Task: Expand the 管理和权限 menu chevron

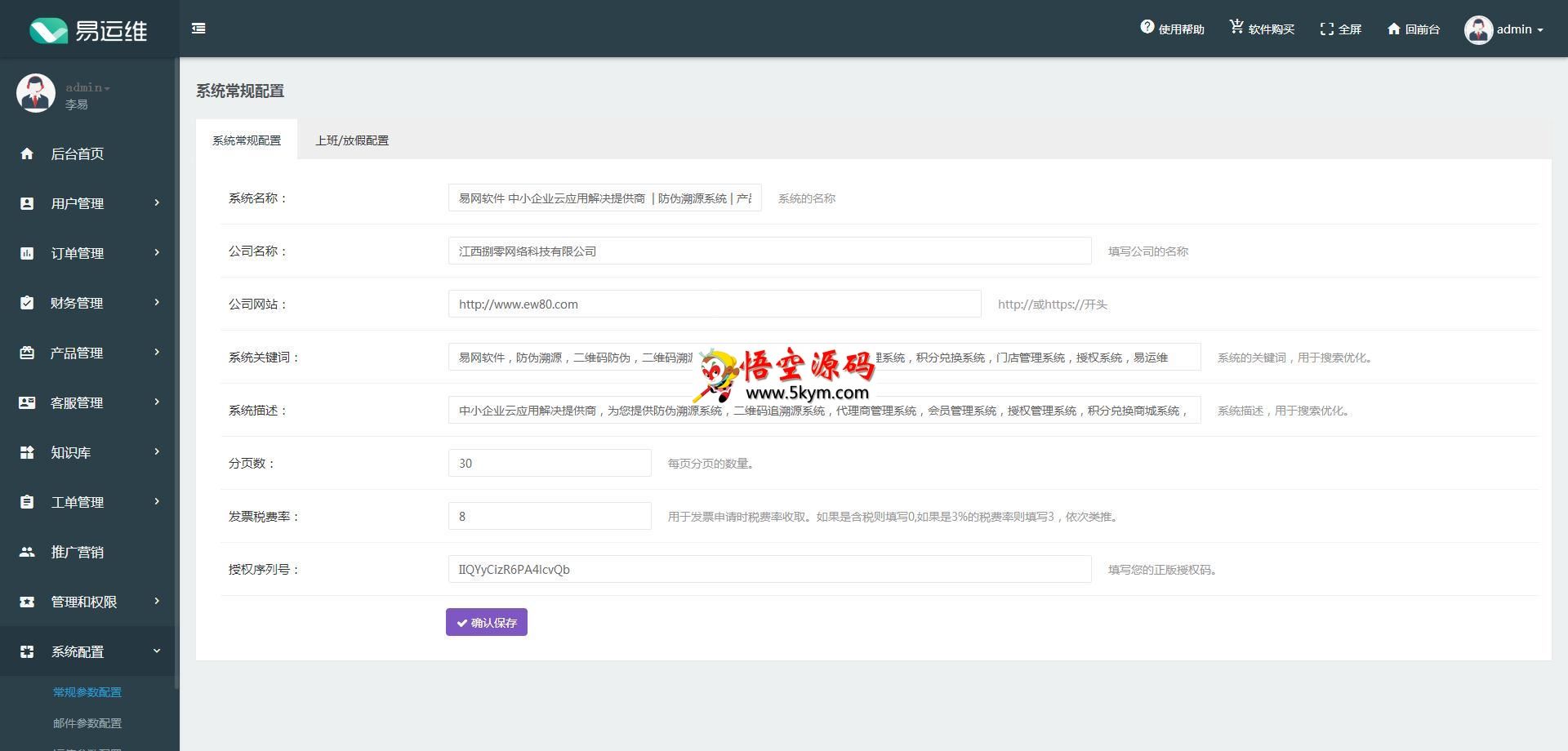Action: pos(157,601)
